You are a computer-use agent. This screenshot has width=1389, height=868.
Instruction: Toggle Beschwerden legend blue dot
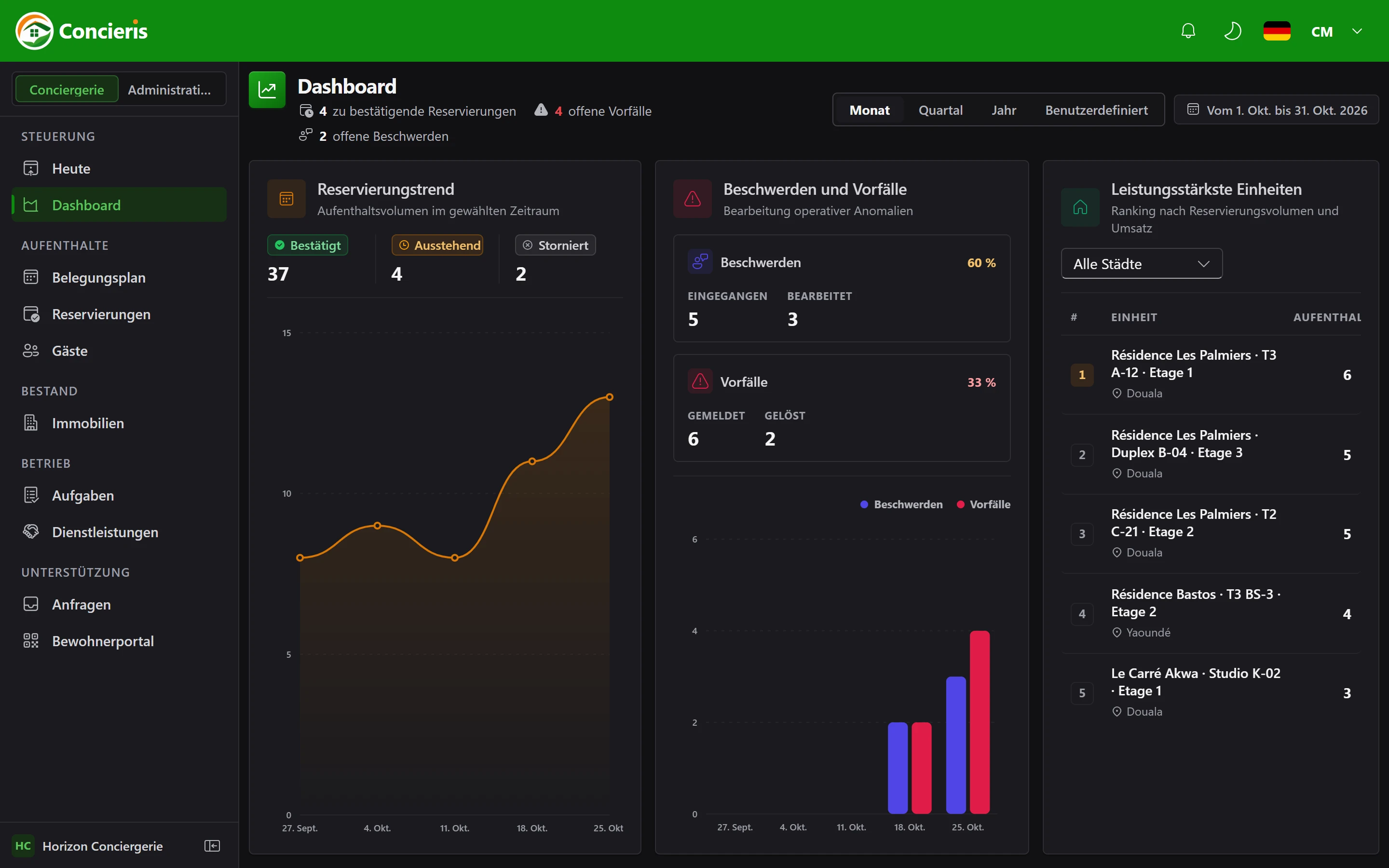(x=864, y=504)
